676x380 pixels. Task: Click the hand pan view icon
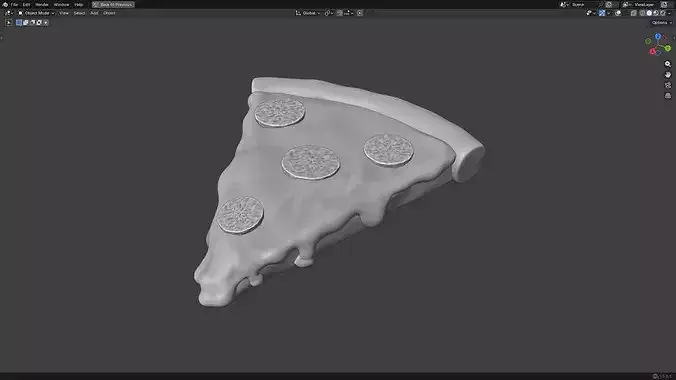point(668,75)
